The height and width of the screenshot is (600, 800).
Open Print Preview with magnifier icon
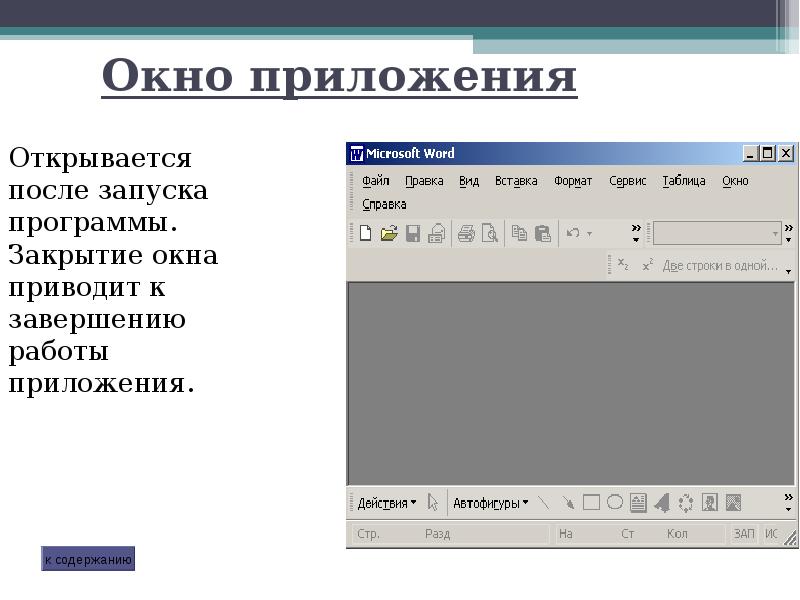(489, 234)
